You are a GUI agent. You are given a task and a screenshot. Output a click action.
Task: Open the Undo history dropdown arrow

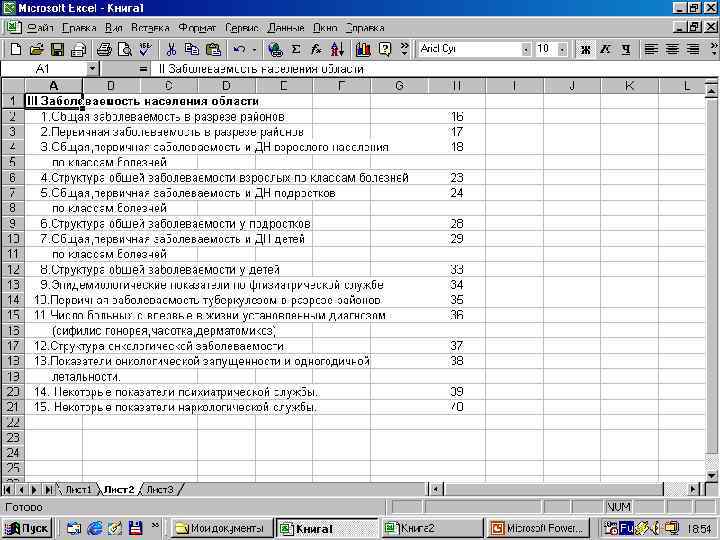coord(254,49)
